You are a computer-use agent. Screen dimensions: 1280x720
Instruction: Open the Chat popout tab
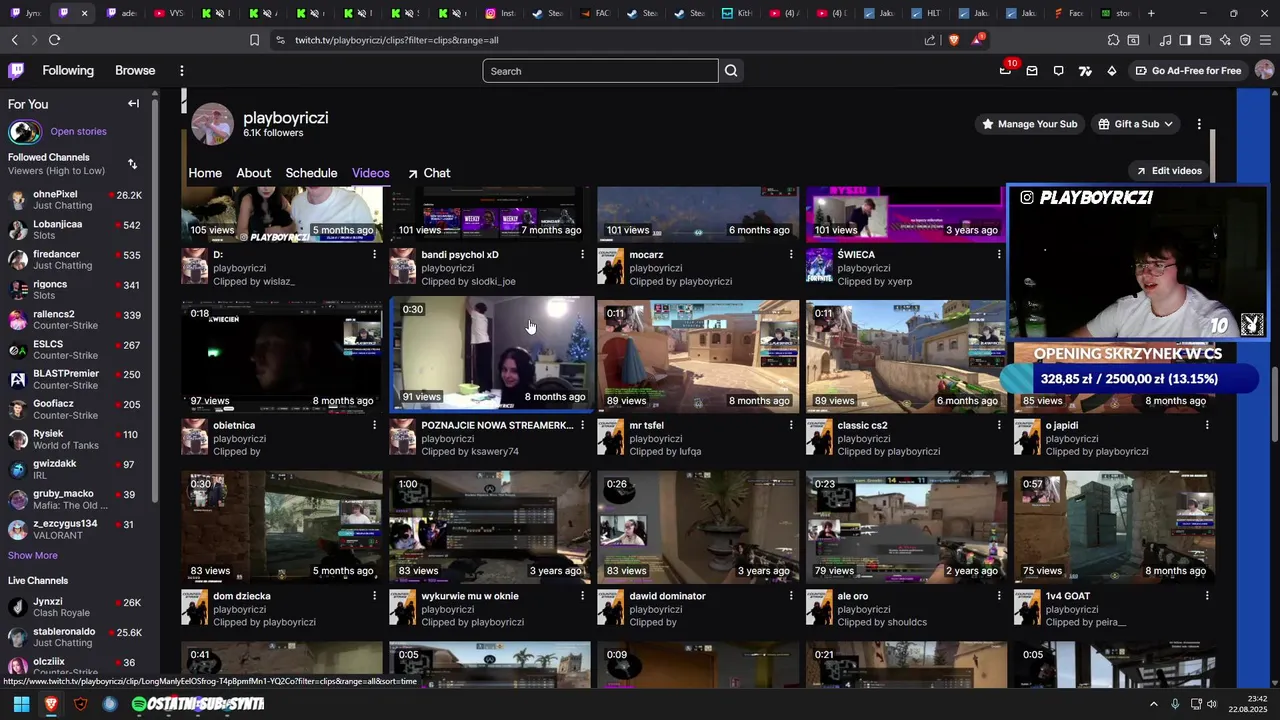pos(428,173)
